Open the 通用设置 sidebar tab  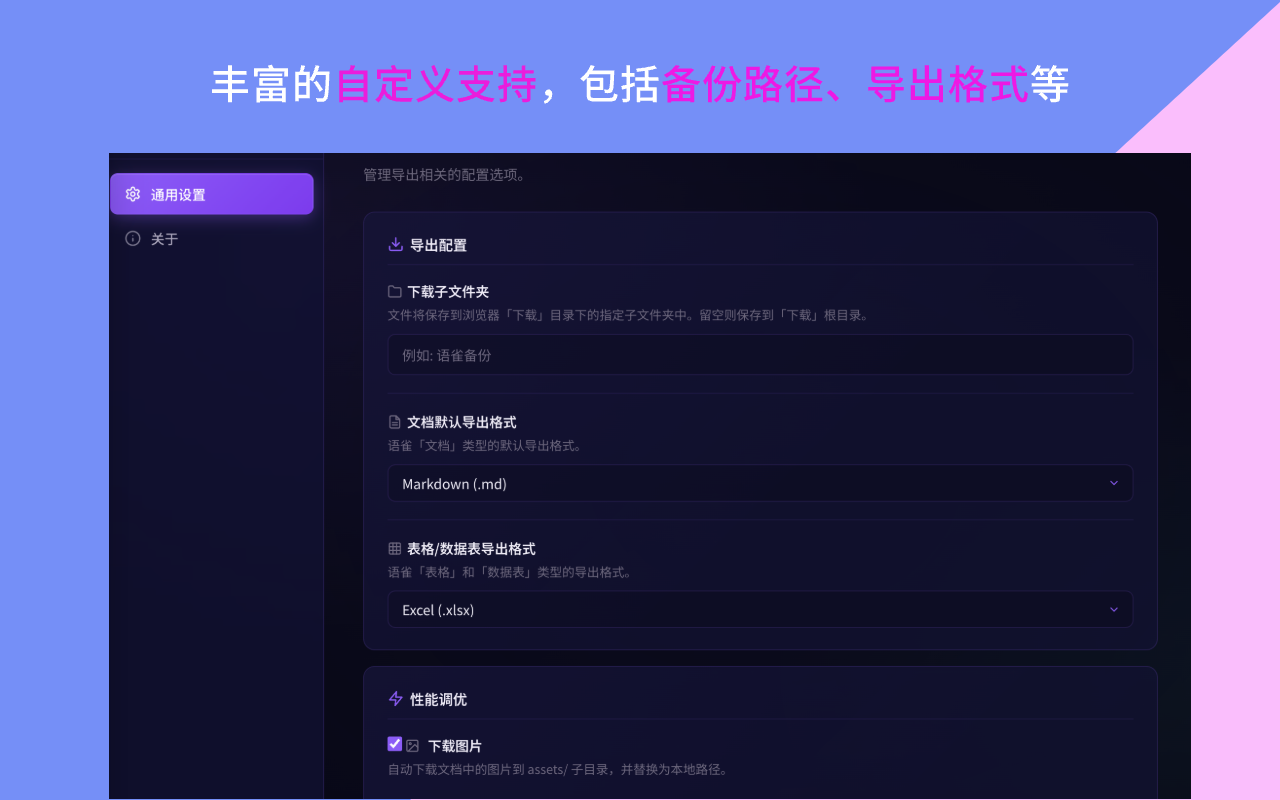pos(212,194)
